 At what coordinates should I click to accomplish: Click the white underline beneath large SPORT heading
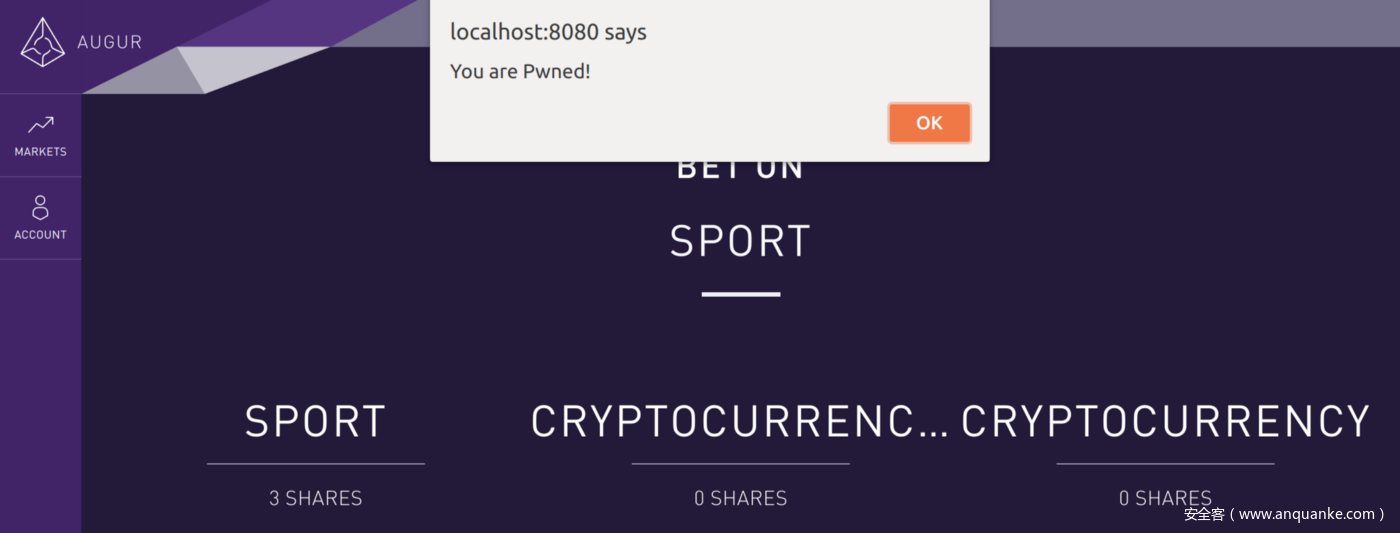741,294
